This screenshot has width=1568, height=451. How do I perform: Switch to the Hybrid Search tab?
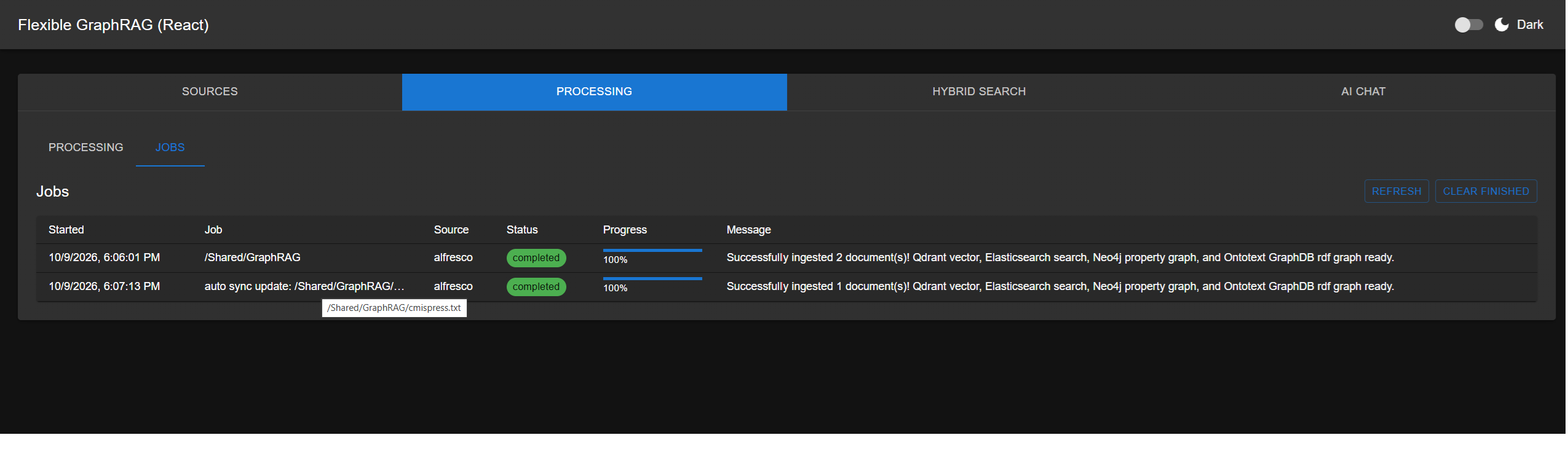click(x=979, y=92)
